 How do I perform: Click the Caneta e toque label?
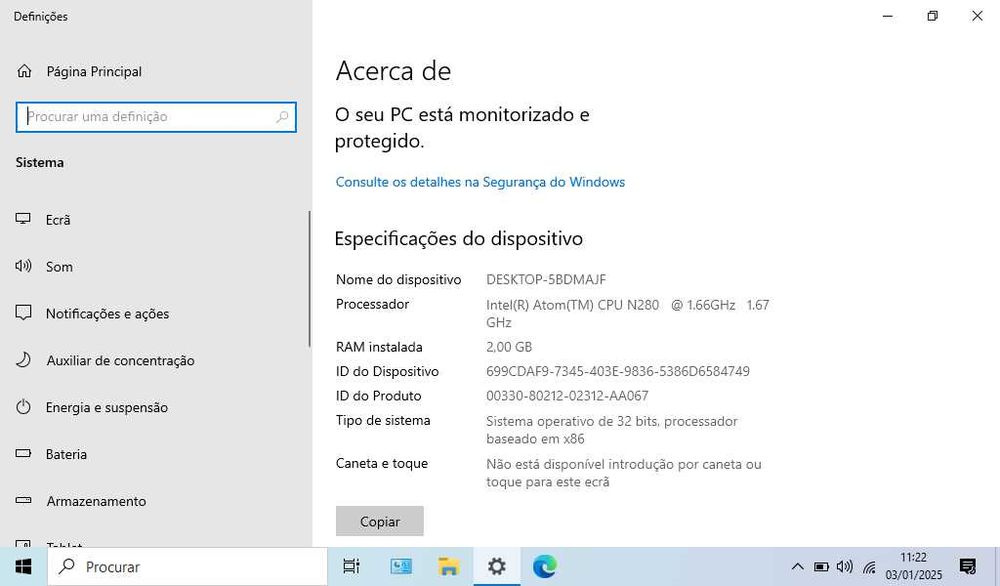[x=381, y=464]
